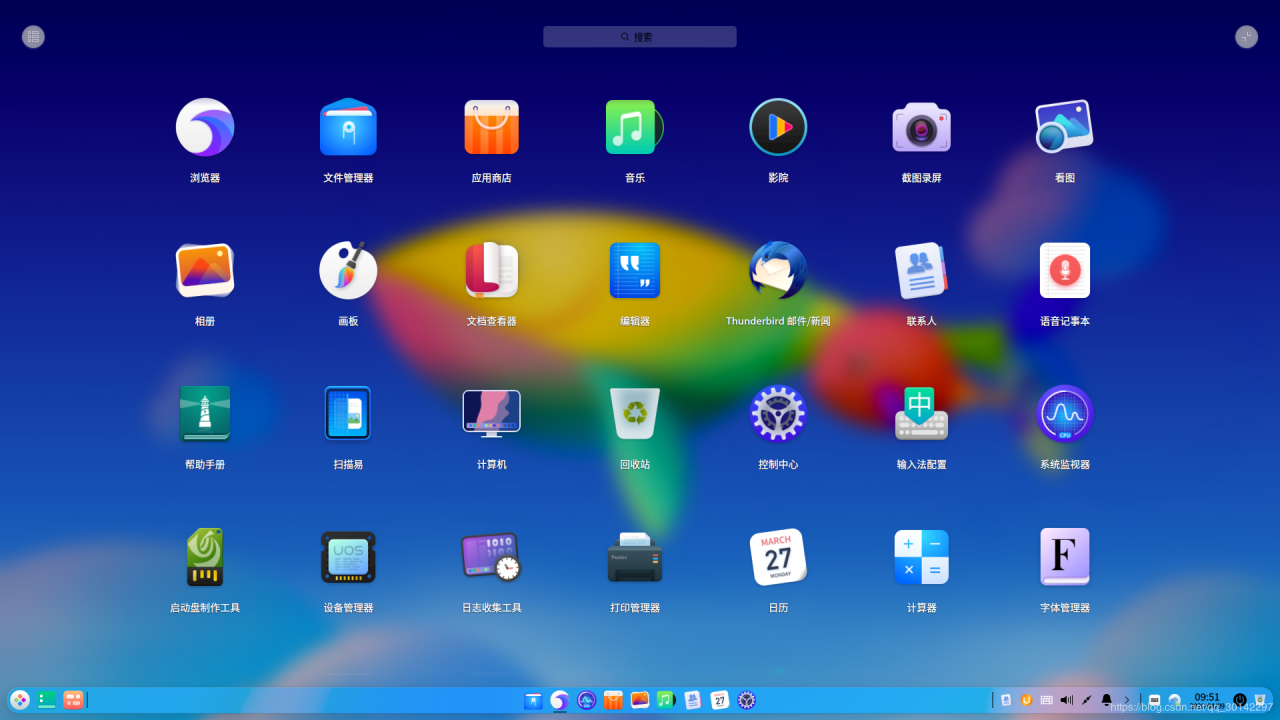Expand the tray arrow chevron

coord(1126,700)
